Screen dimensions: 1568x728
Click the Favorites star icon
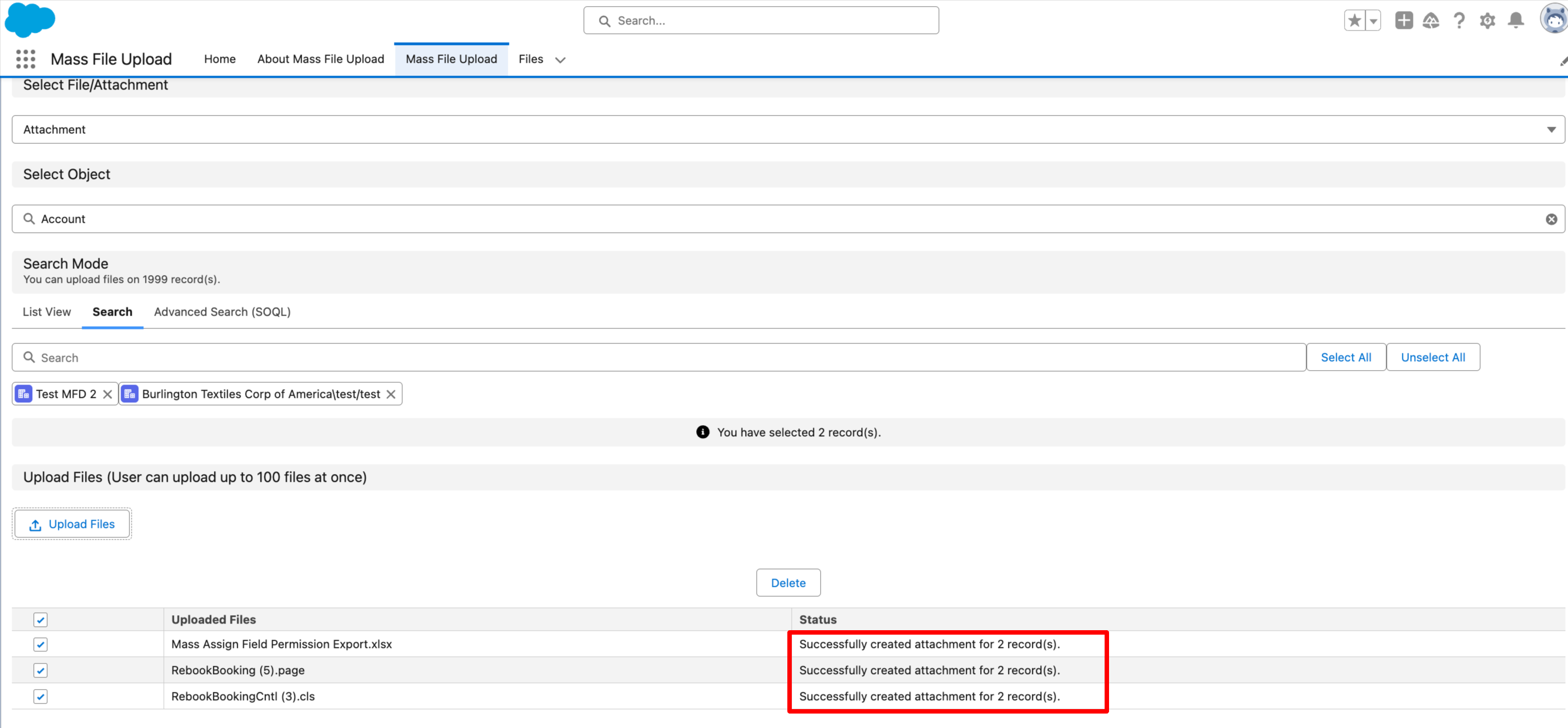[x=1354, y=21]
